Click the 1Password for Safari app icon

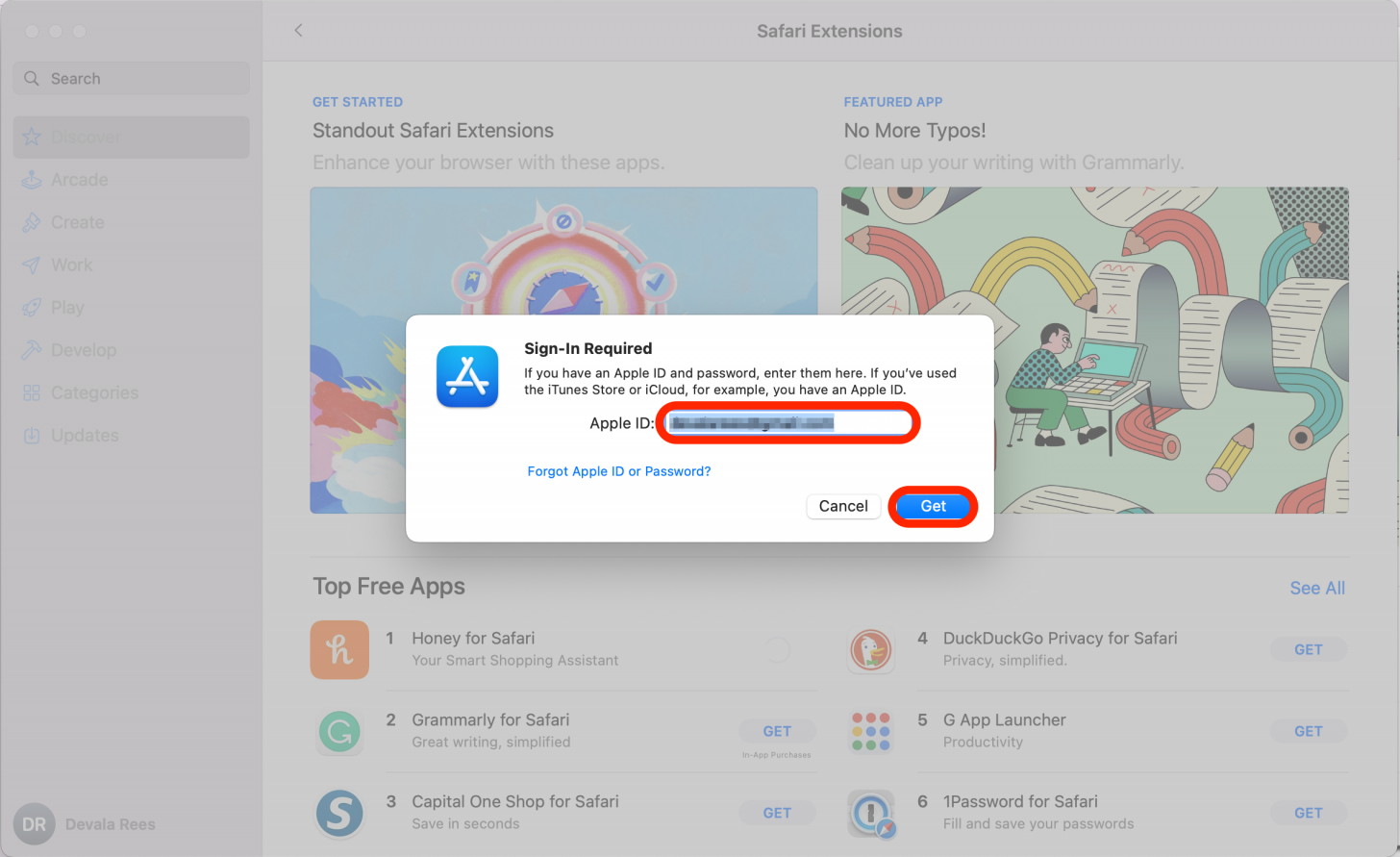tap(873, 814)
